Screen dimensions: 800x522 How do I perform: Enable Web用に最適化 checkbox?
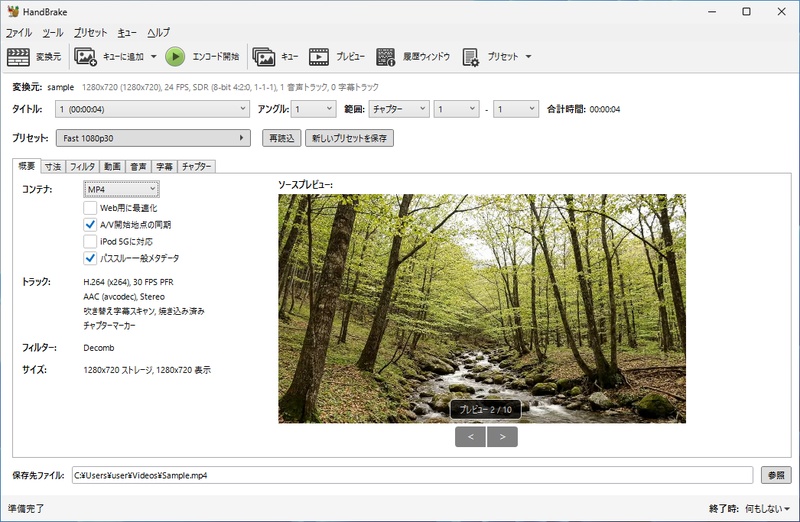[90, 208]
